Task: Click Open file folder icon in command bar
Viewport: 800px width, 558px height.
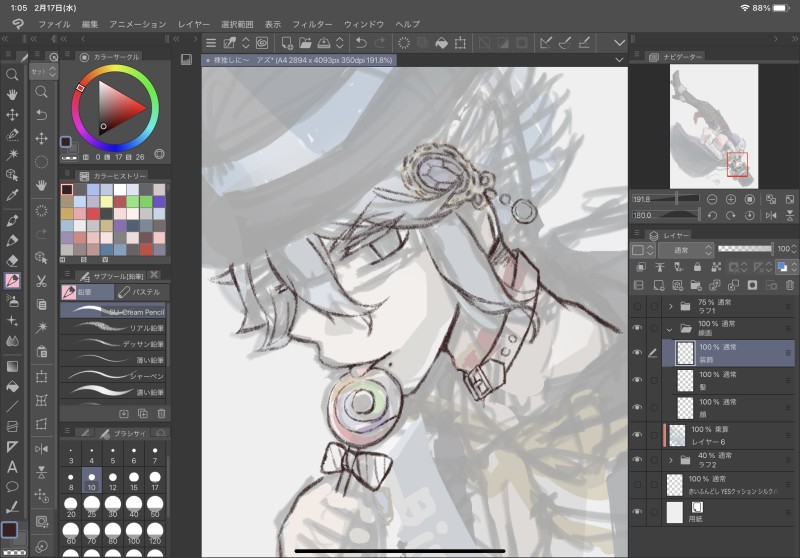Action: 305,43
